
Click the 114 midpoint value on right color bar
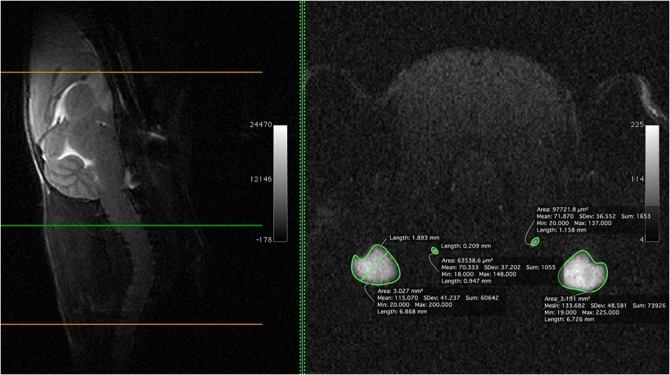click(x=637, y=179)
